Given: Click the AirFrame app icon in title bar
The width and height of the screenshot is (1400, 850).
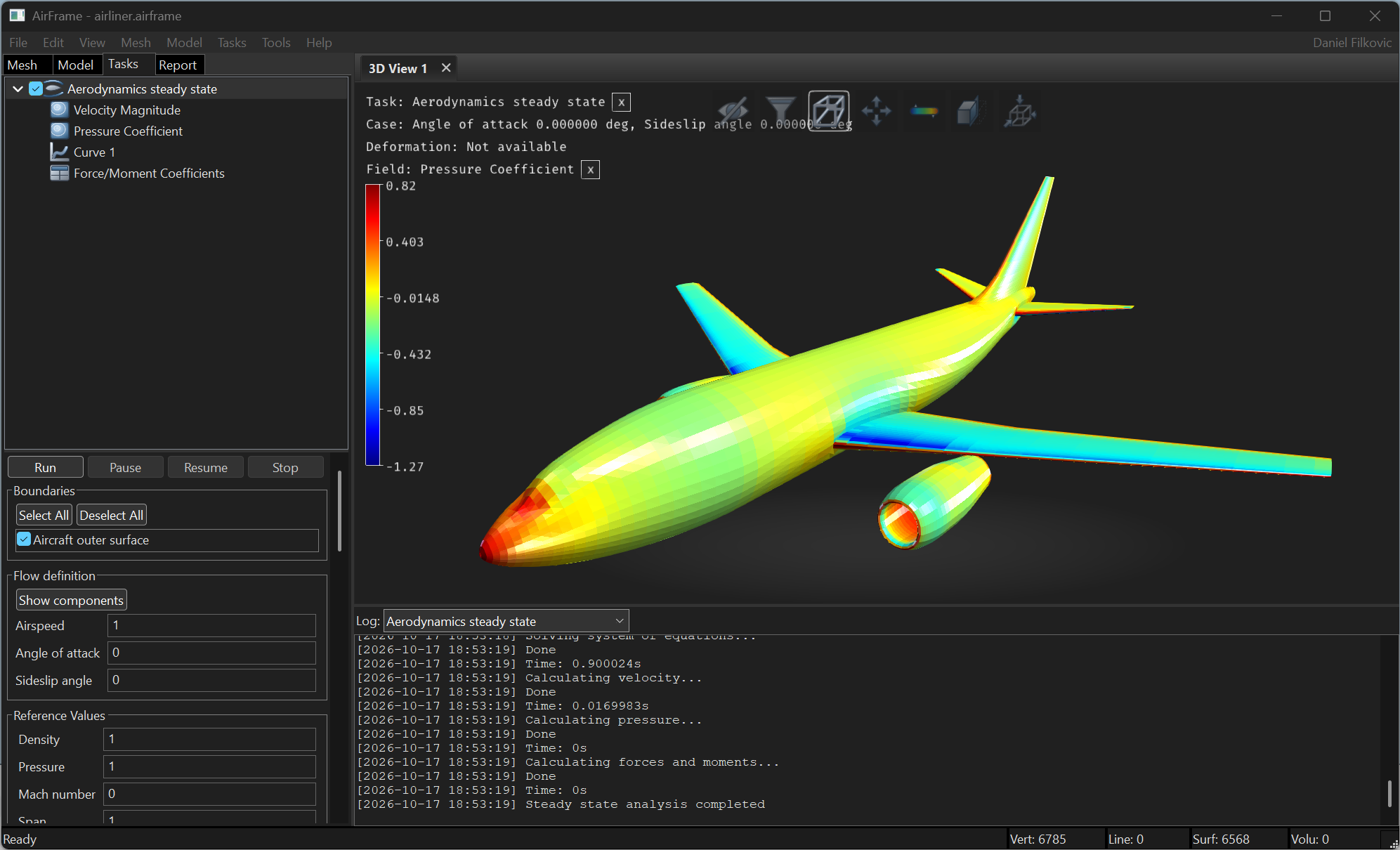Looking at the screenshot, I should point(17,15).
